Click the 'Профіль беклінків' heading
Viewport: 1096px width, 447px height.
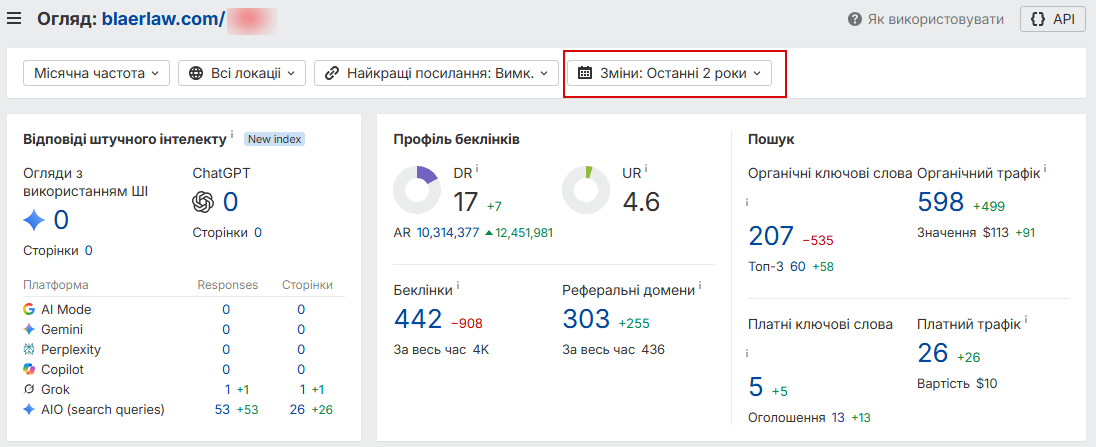click(x=456, y=139)
